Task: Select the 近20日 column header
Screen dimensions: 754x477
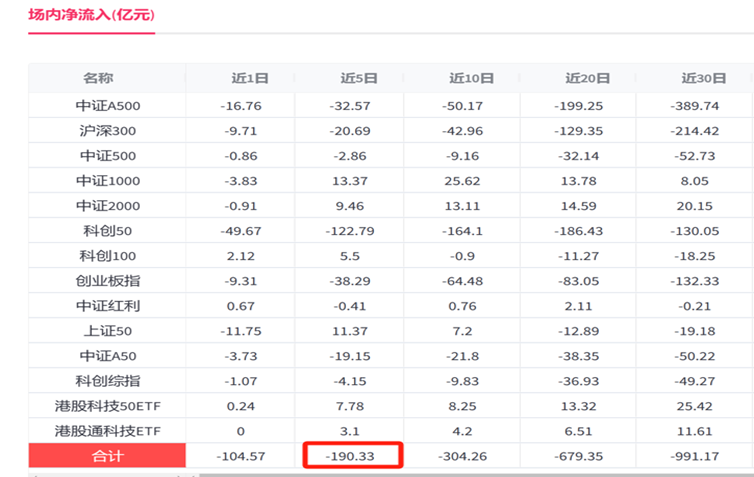Action: pos(588,78)
